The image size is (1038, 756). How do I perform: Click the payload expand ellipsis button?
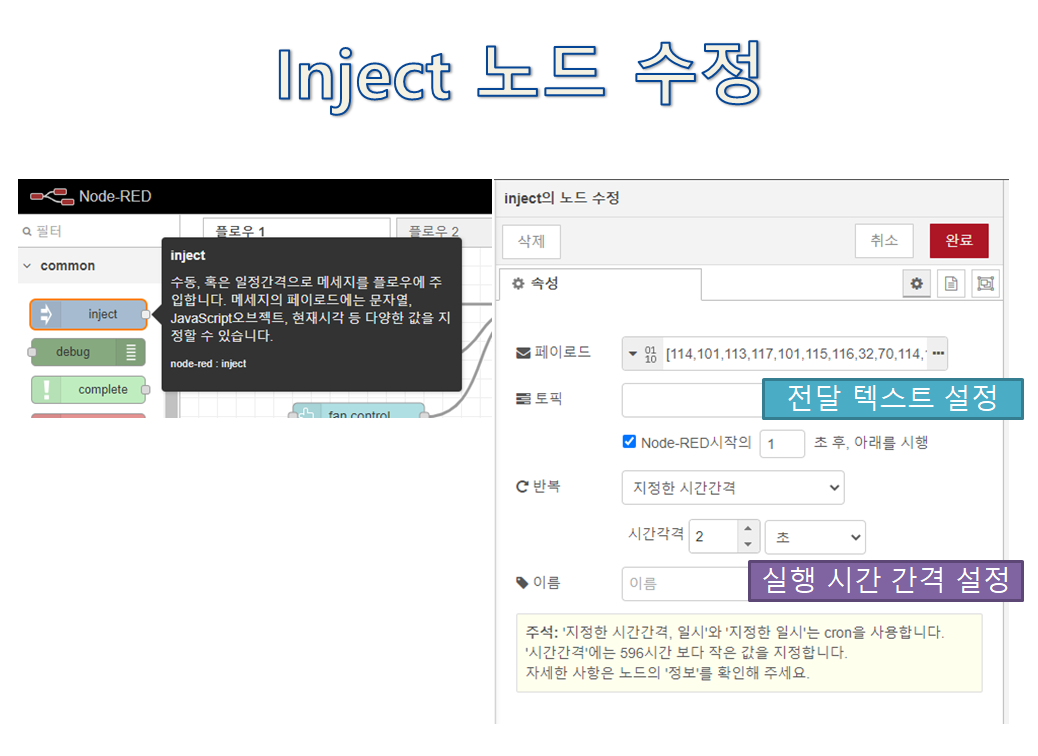click(938, 354)
